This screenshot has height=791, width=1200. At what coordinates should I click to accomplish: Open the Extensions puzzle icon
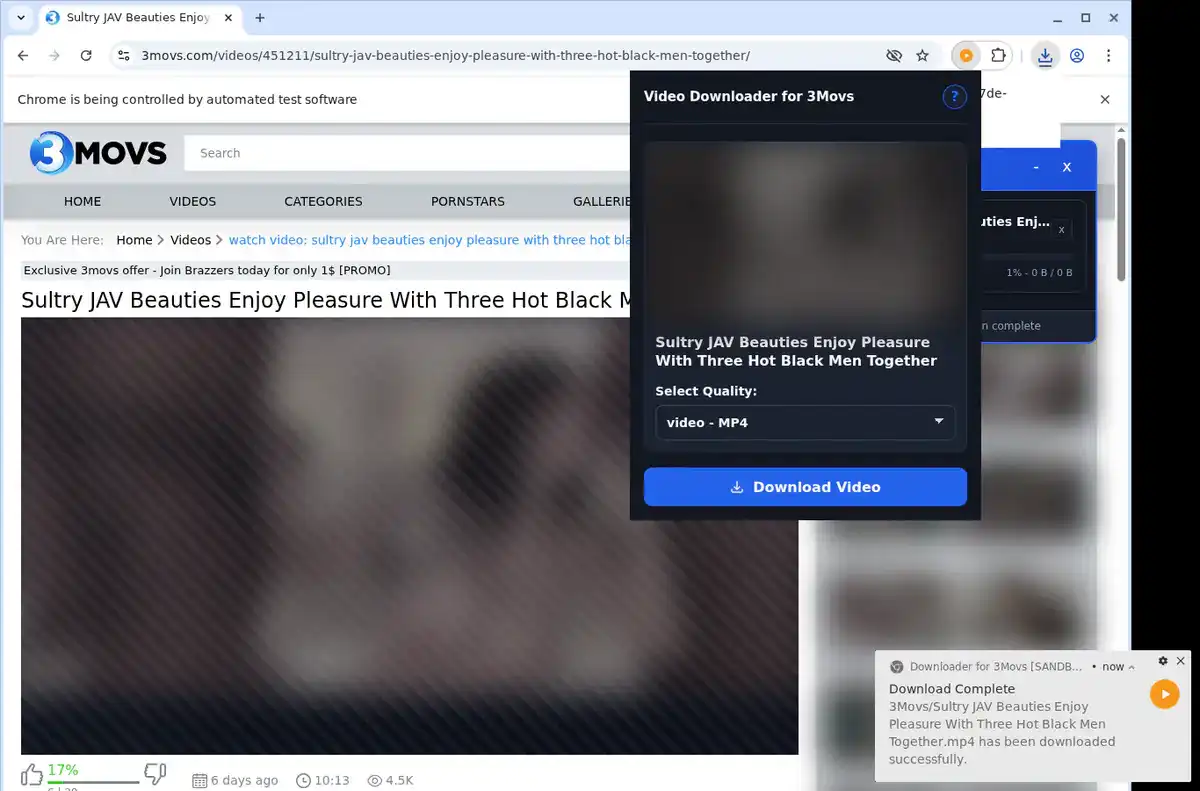click(998, 56)
